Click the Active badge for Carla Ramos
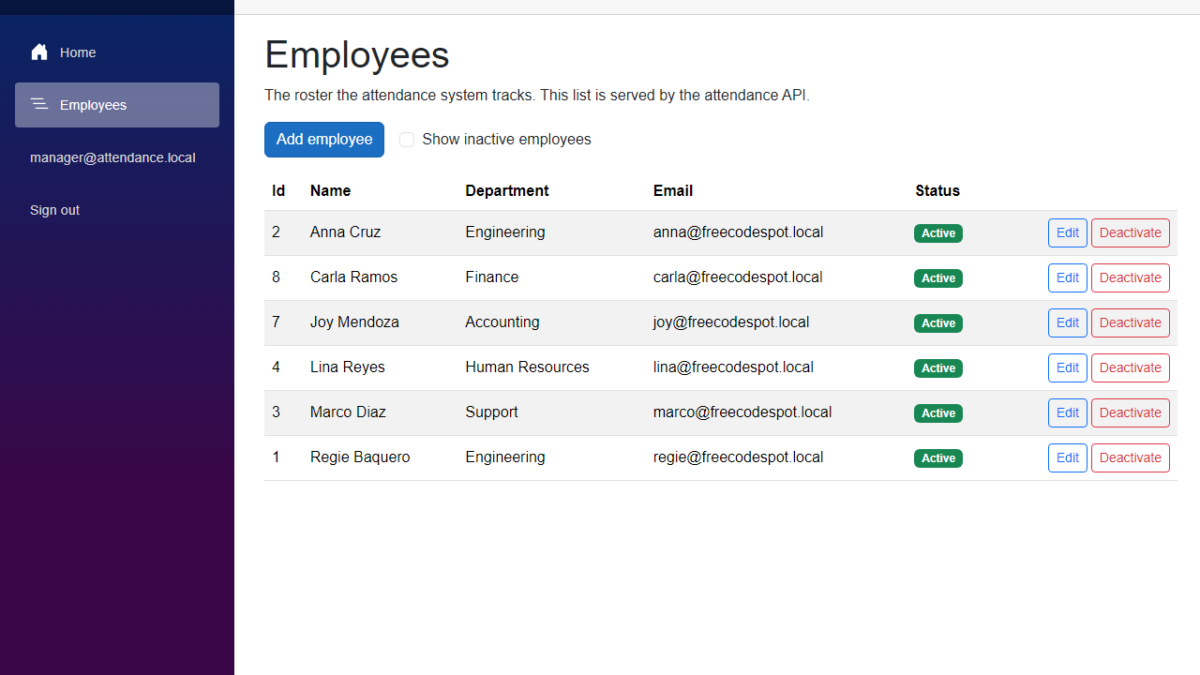The width and height of the screenshot is (1200, 675). pos(938,278)
